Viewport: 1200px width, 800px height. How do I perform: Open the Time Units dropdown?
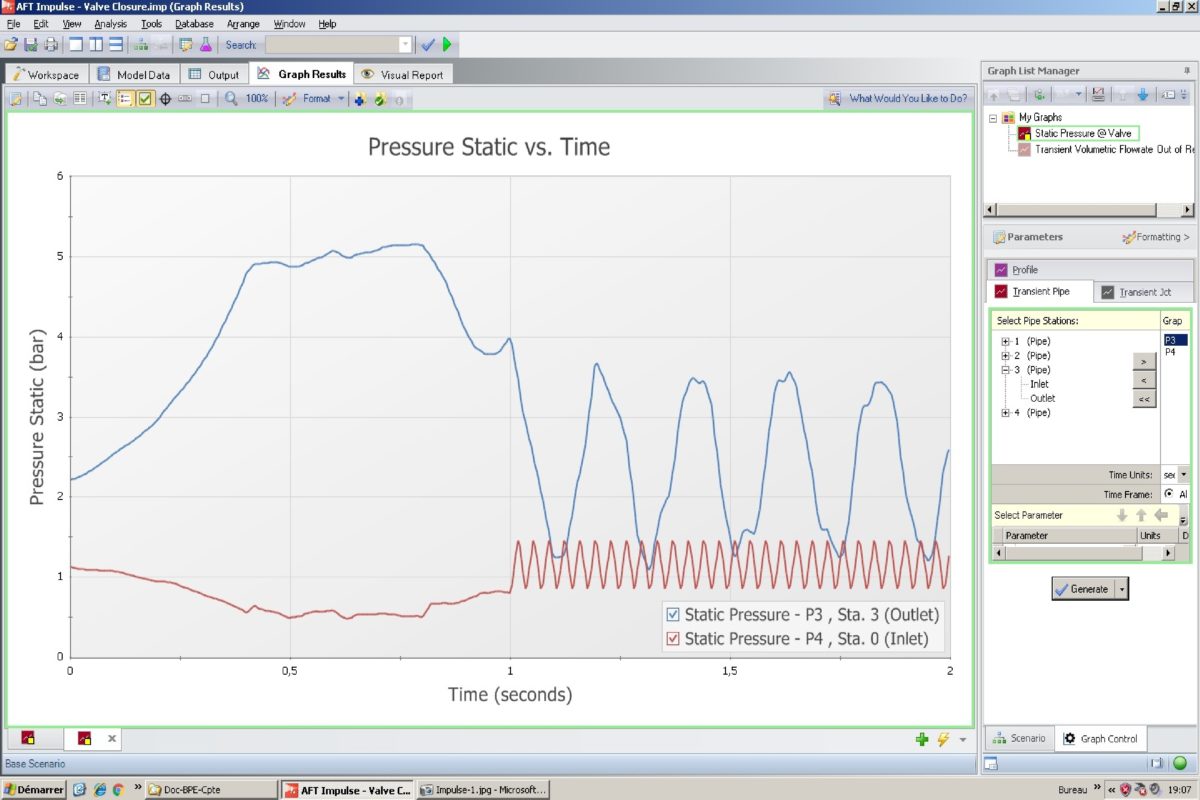(x=1184, y=475)
